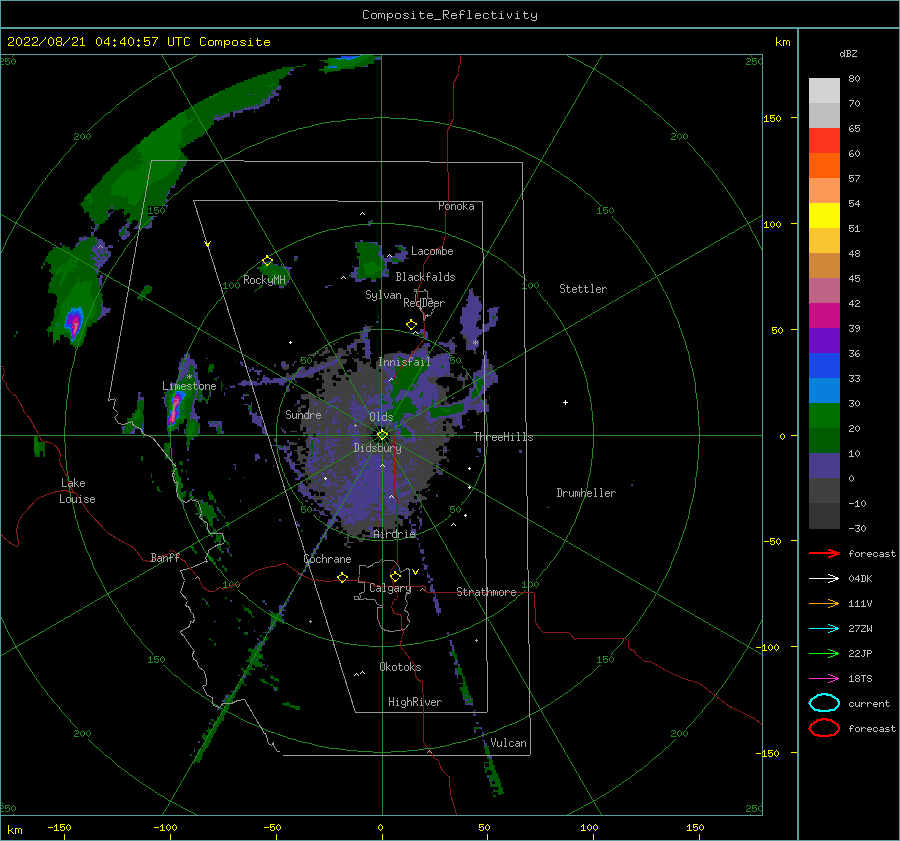
Task: Choose the bright green 20-30 dBZ swatch
Action: (x=824, y=415)
